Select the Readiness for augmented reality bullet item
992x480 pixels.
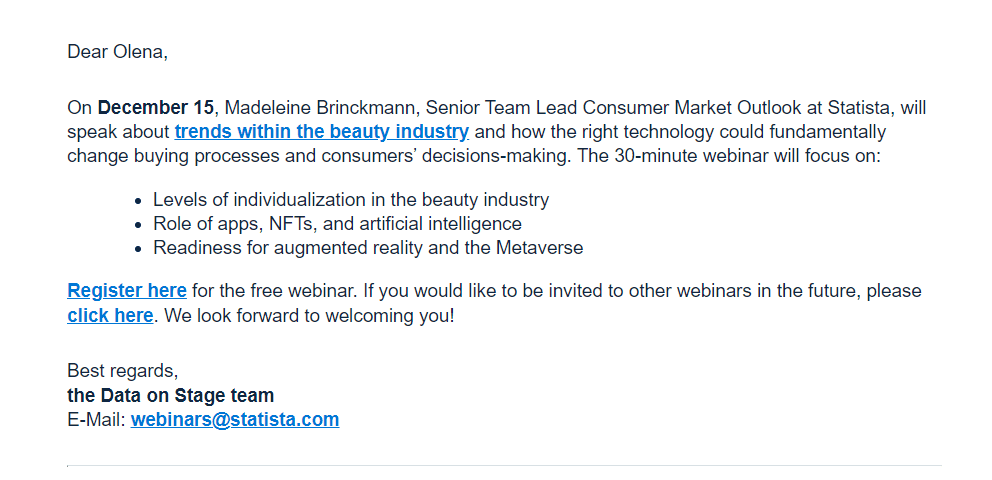point(368,248)
